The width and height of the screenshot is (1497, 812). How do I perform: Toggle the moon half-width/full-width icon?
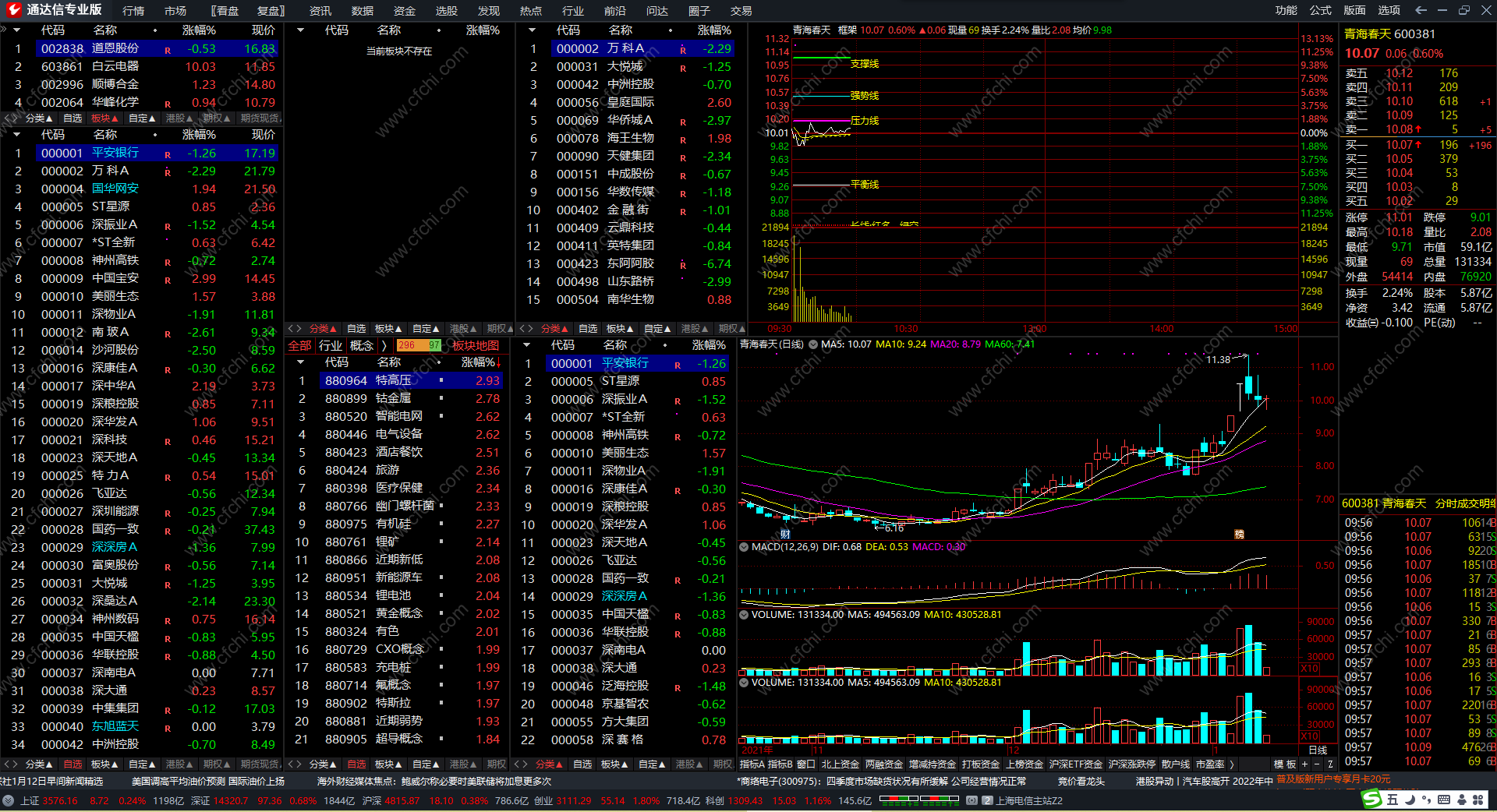pos(1410,800)
